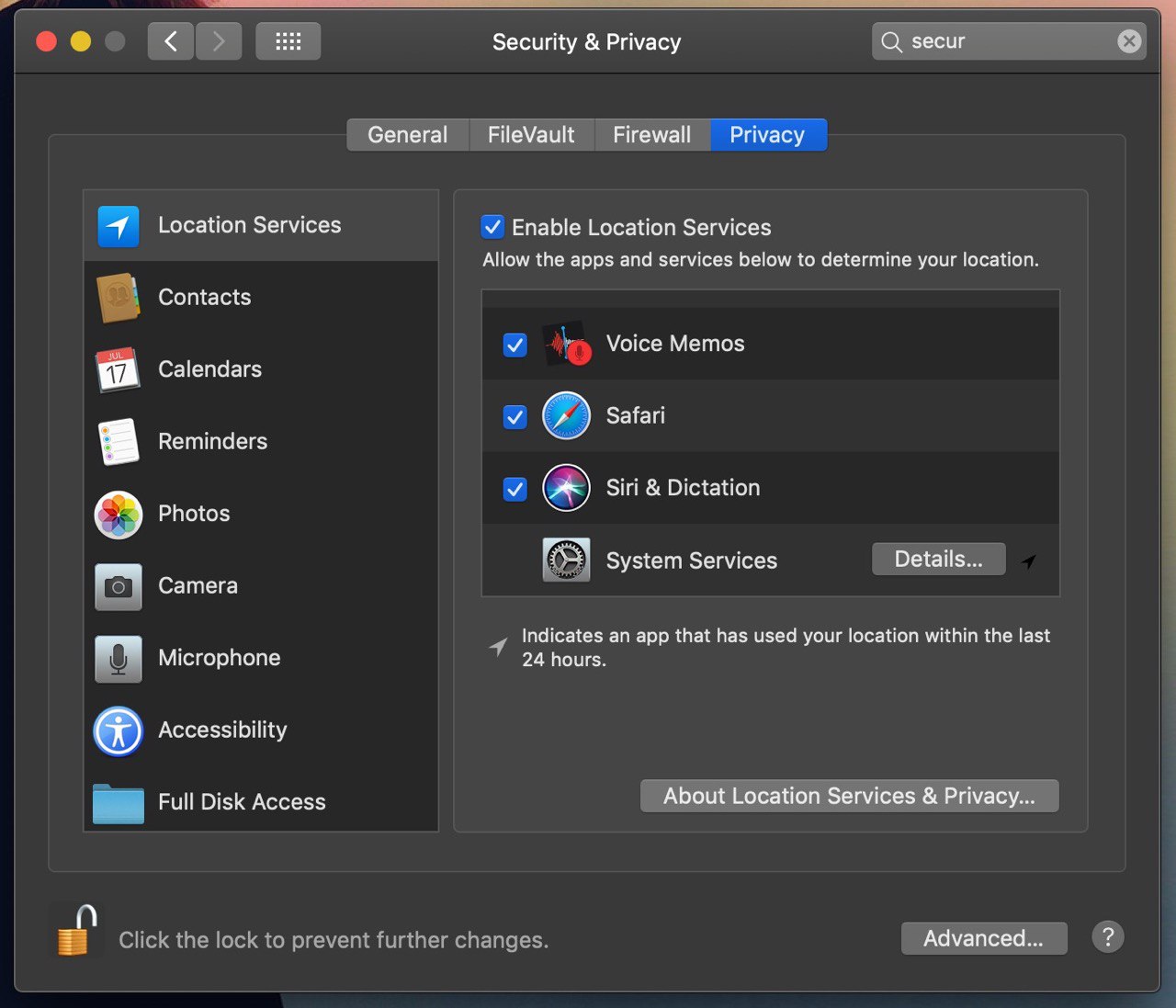Click the Accessibility icon in sidebar
Screen dimensions: 1176x1008
(x=119, y=731)
